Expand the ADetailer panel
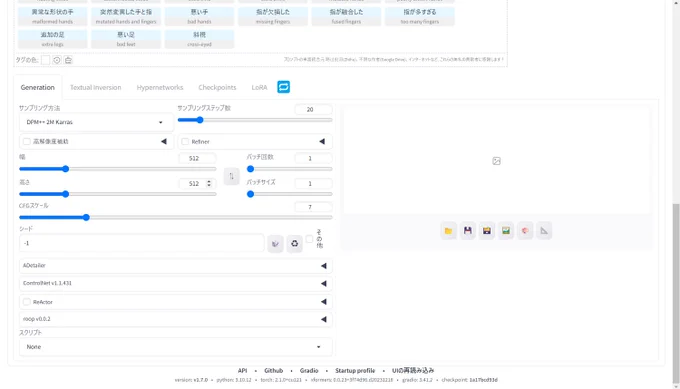The width and height of the screenshot is (680, 389). pos(176,266)
